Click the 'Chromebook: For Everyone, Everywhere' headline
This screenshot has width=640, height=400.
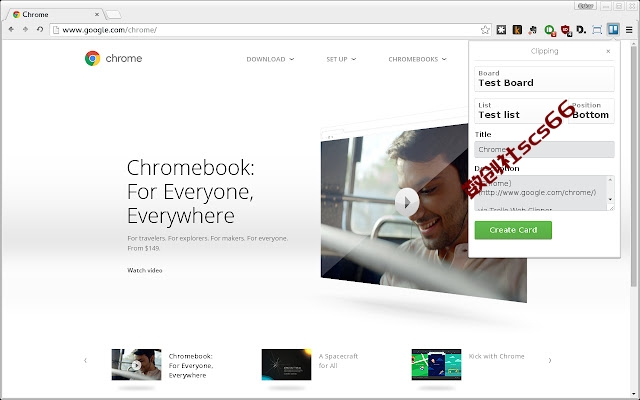click(x=191, y=191)
